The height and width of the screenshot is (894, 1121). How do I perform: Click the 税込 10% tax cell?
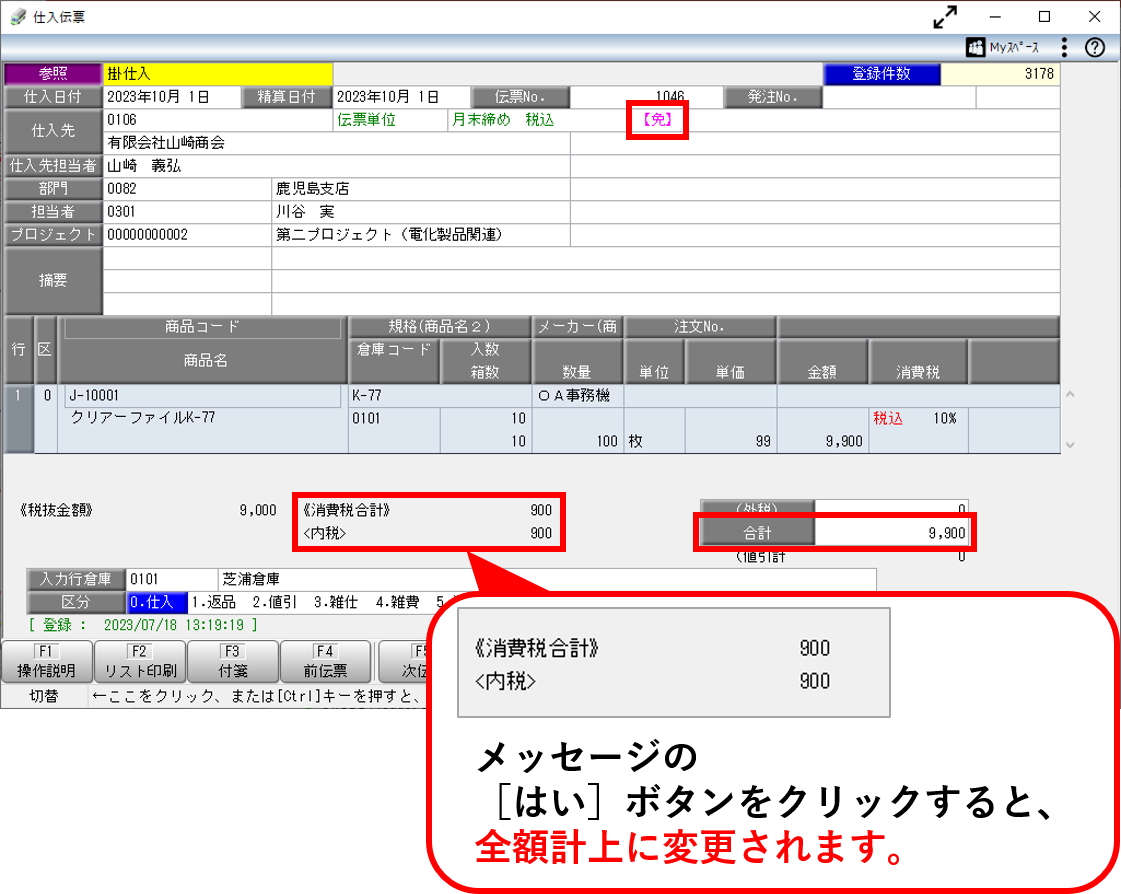tap(918, 418)
